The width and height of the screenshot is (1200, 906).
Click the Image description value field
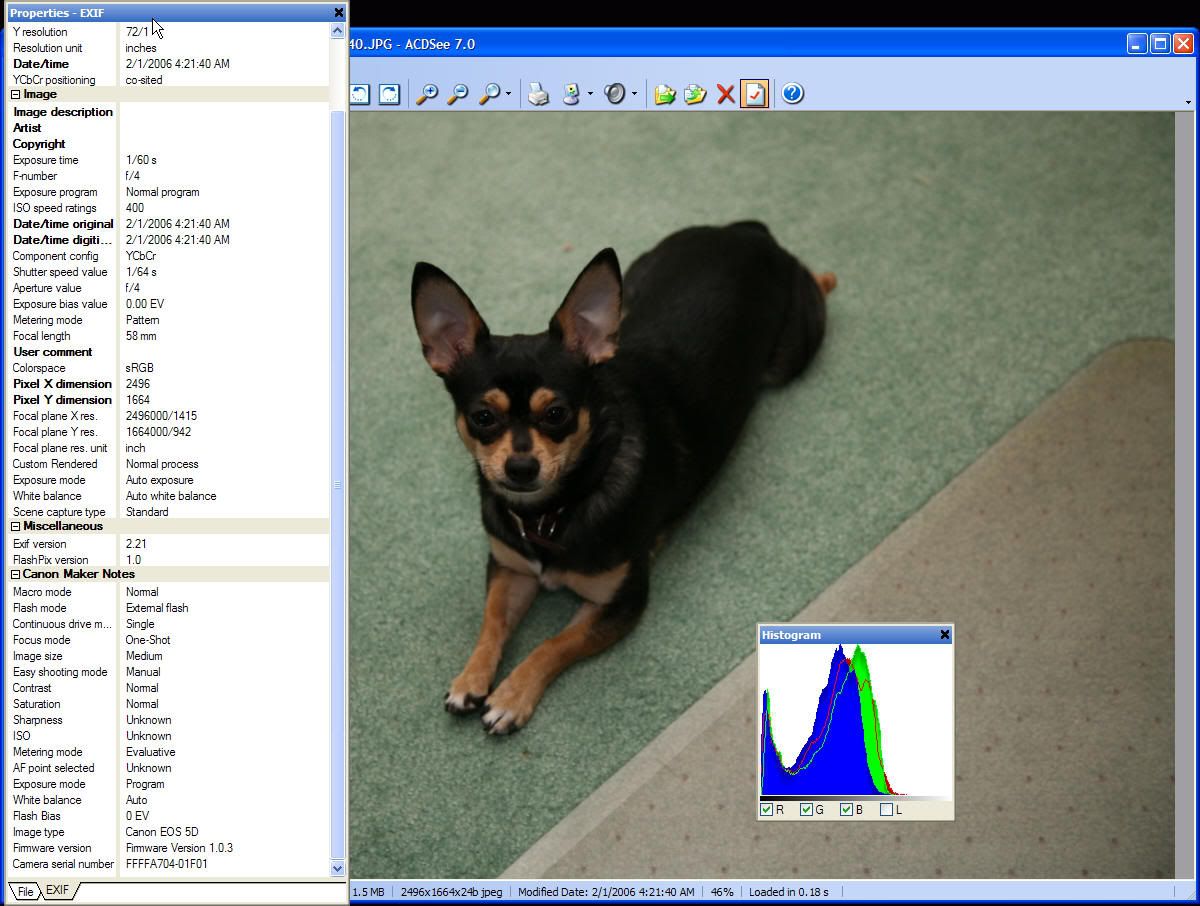224,112
